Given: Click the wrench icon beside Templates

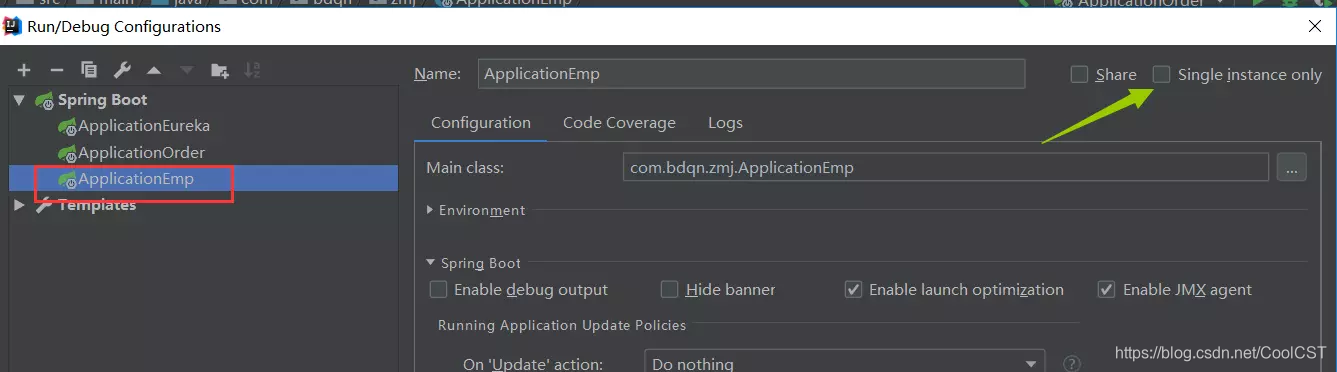Looking at the screenshot, I should pos(45,205).
